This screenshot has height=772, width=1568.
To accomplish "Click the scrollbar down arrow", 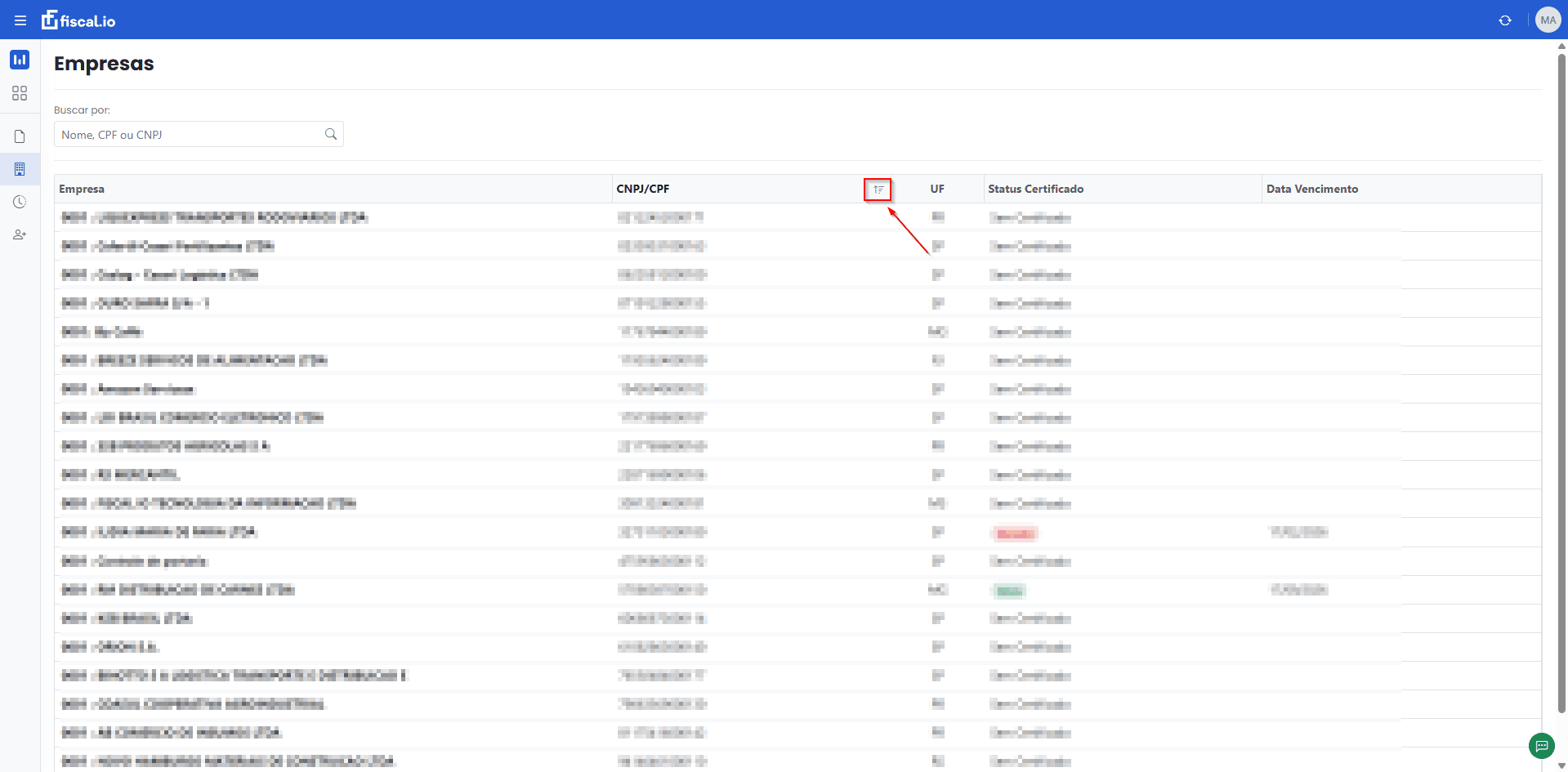I will (1561, 766).
